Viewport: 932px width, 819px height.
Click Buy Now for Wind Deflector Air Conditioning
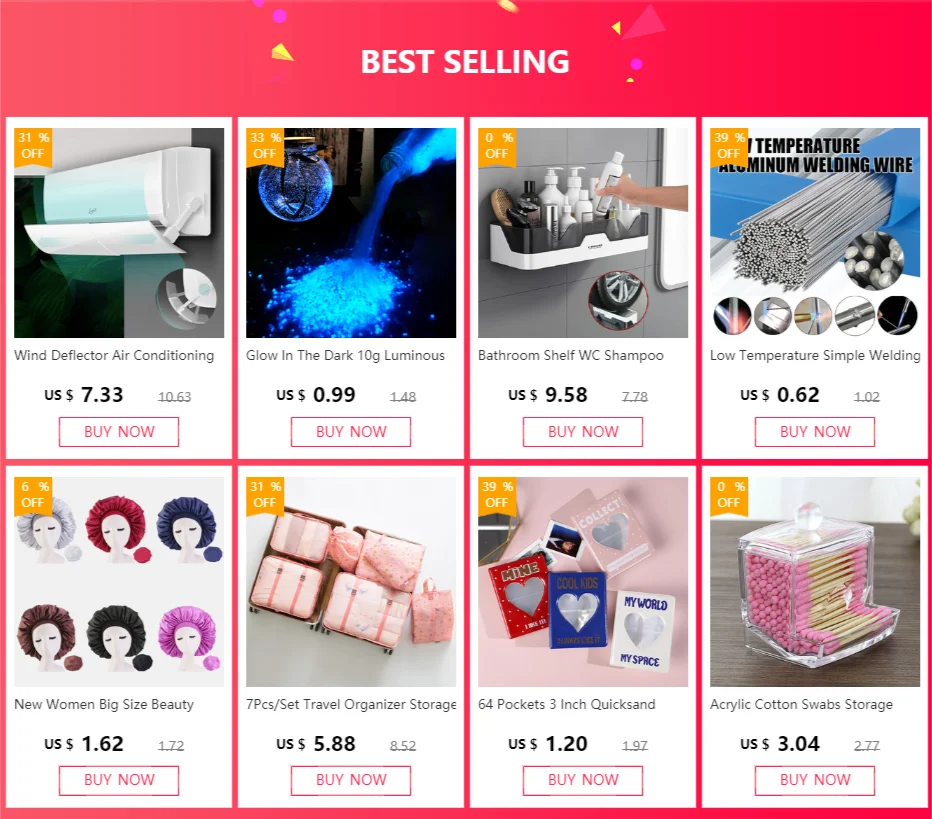pos(119,431)
